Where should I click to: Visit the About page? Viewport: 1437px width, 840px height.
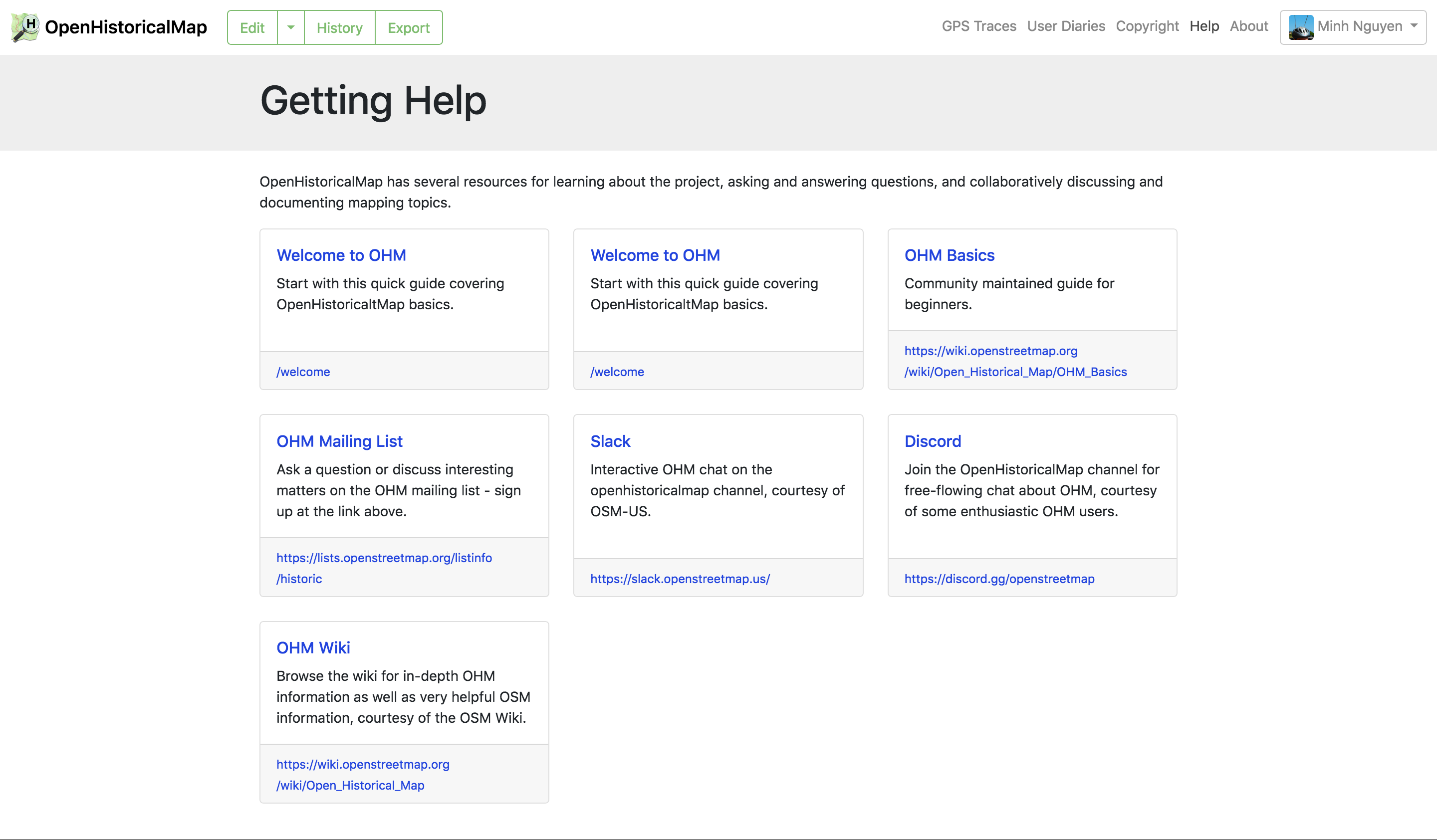coord(1249,25)
